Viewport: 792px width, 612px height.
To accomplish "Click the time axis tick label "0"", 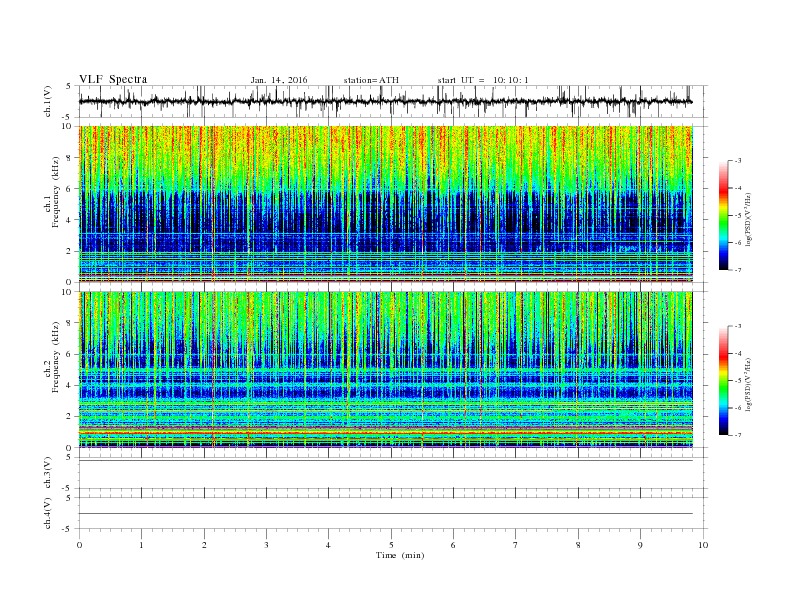I will coord(79,545).
